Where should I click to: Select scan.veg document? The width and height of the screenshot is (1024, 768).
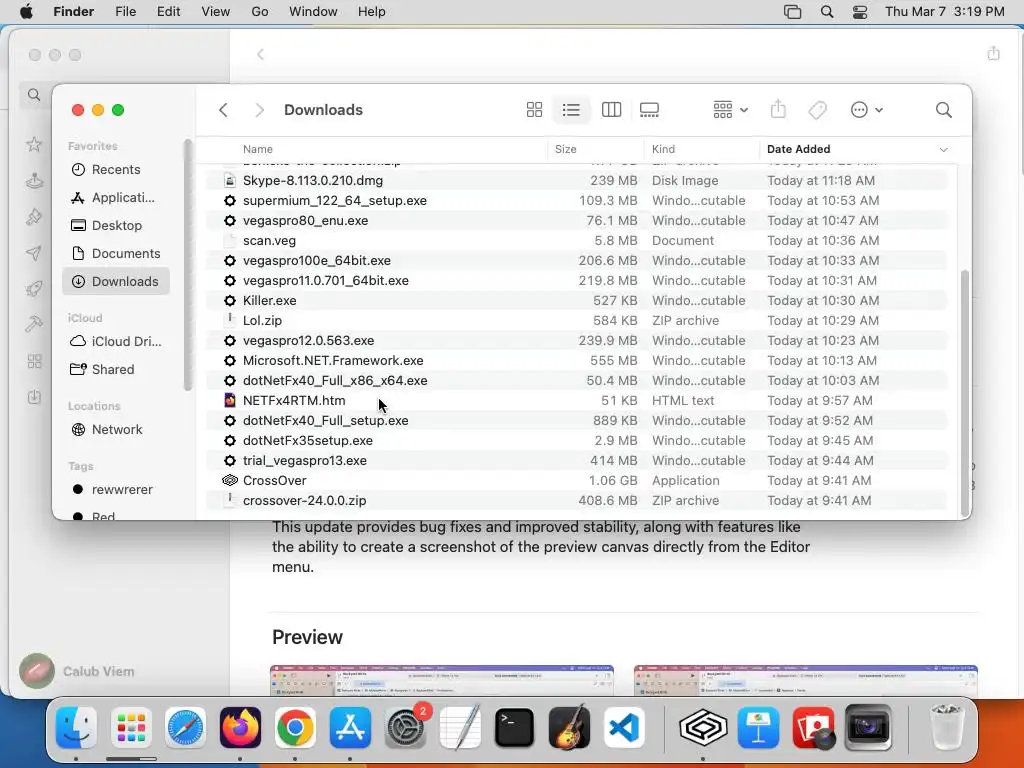coord(577,240)
